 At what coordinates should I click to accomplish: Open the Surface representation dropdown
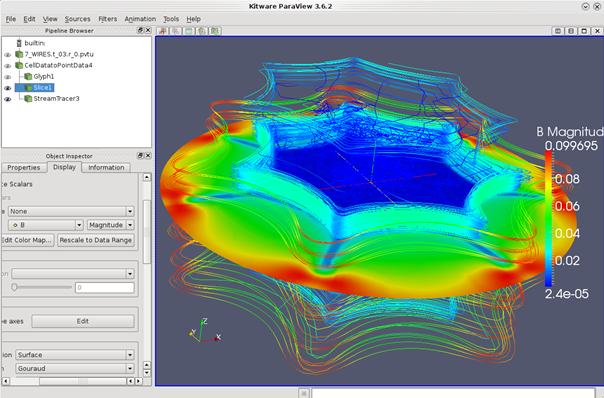point(75,355)
